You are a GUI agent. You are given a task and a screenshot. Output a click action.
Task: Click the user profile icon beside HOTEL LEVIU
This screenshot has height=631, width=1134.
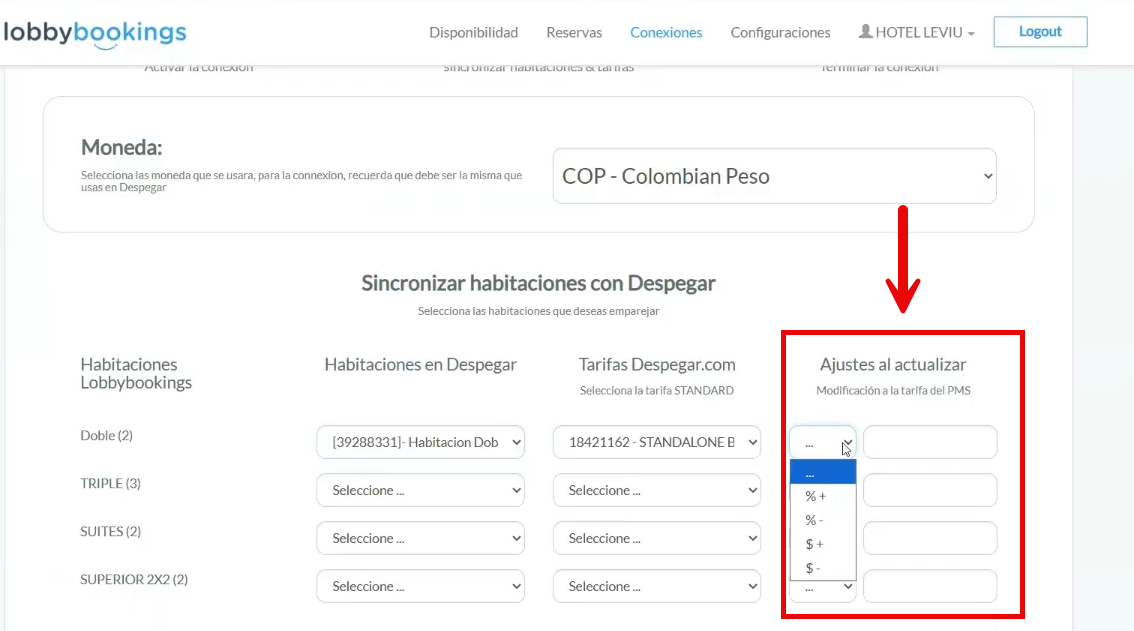click(865, 31)
